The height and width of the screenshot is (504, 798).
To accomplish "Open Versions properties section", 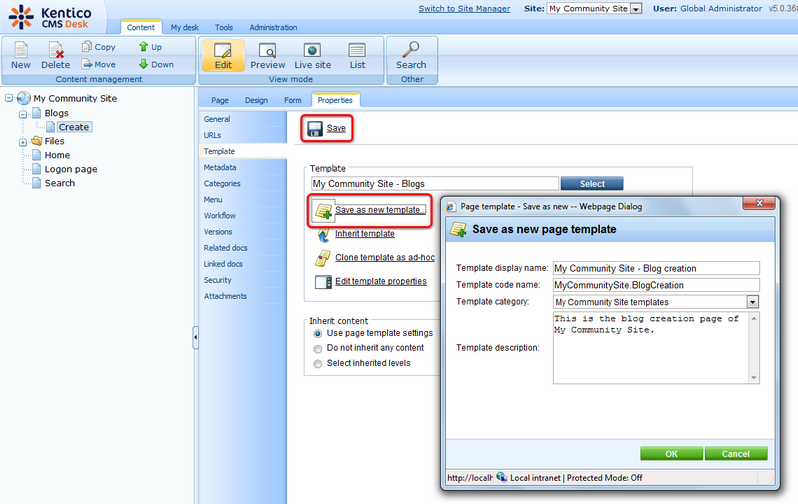I will [243, 232].
